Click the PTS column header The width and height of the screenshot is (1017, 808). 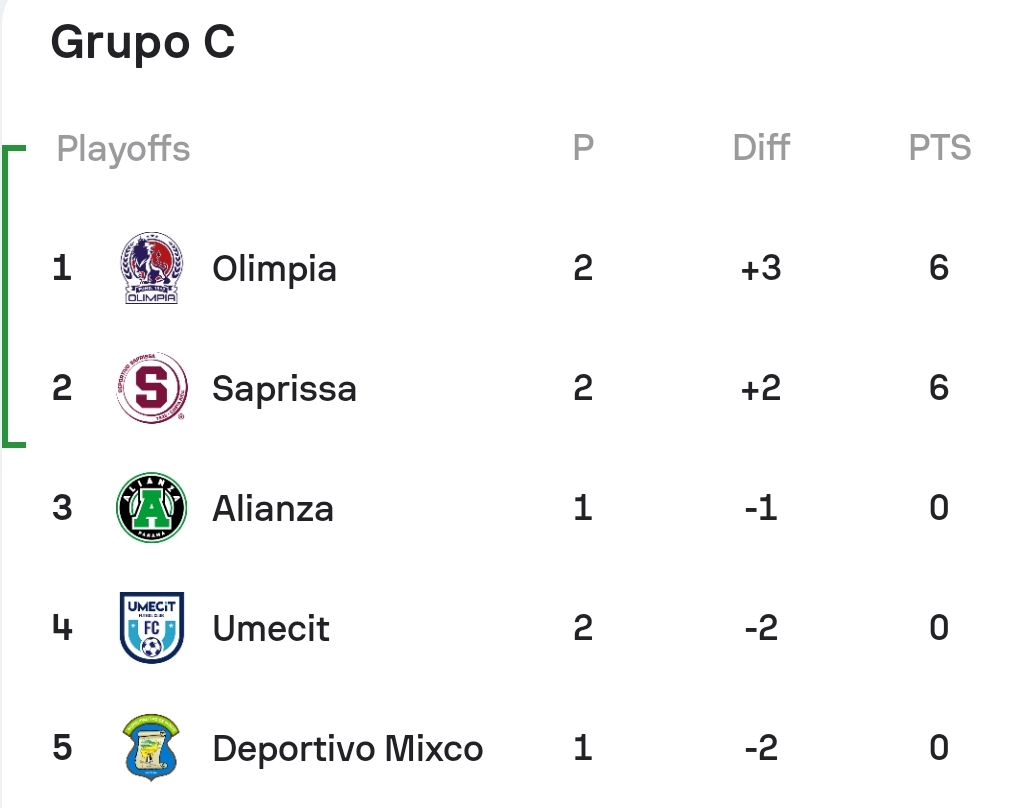coord(939,147)
